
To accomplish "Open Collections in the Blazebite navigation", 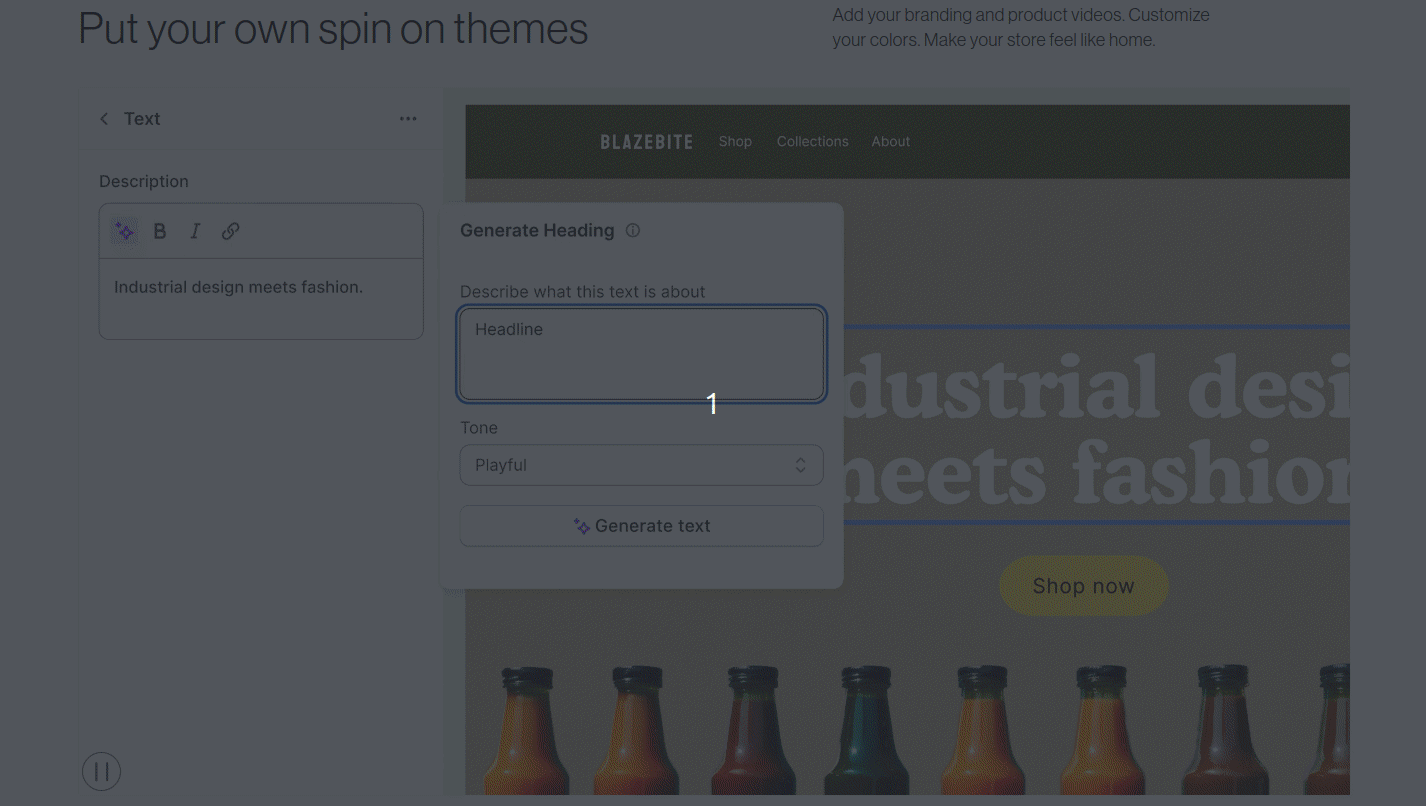I will tap(812, 142).
